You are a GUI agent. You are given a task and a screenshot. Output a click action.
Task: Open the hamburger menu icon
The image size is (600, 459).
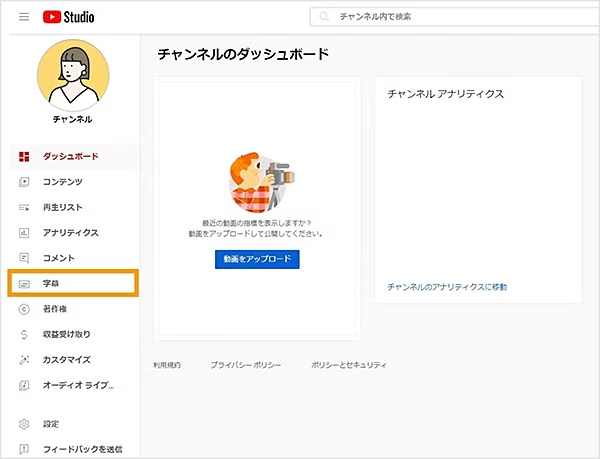click(x=24, y=17)
